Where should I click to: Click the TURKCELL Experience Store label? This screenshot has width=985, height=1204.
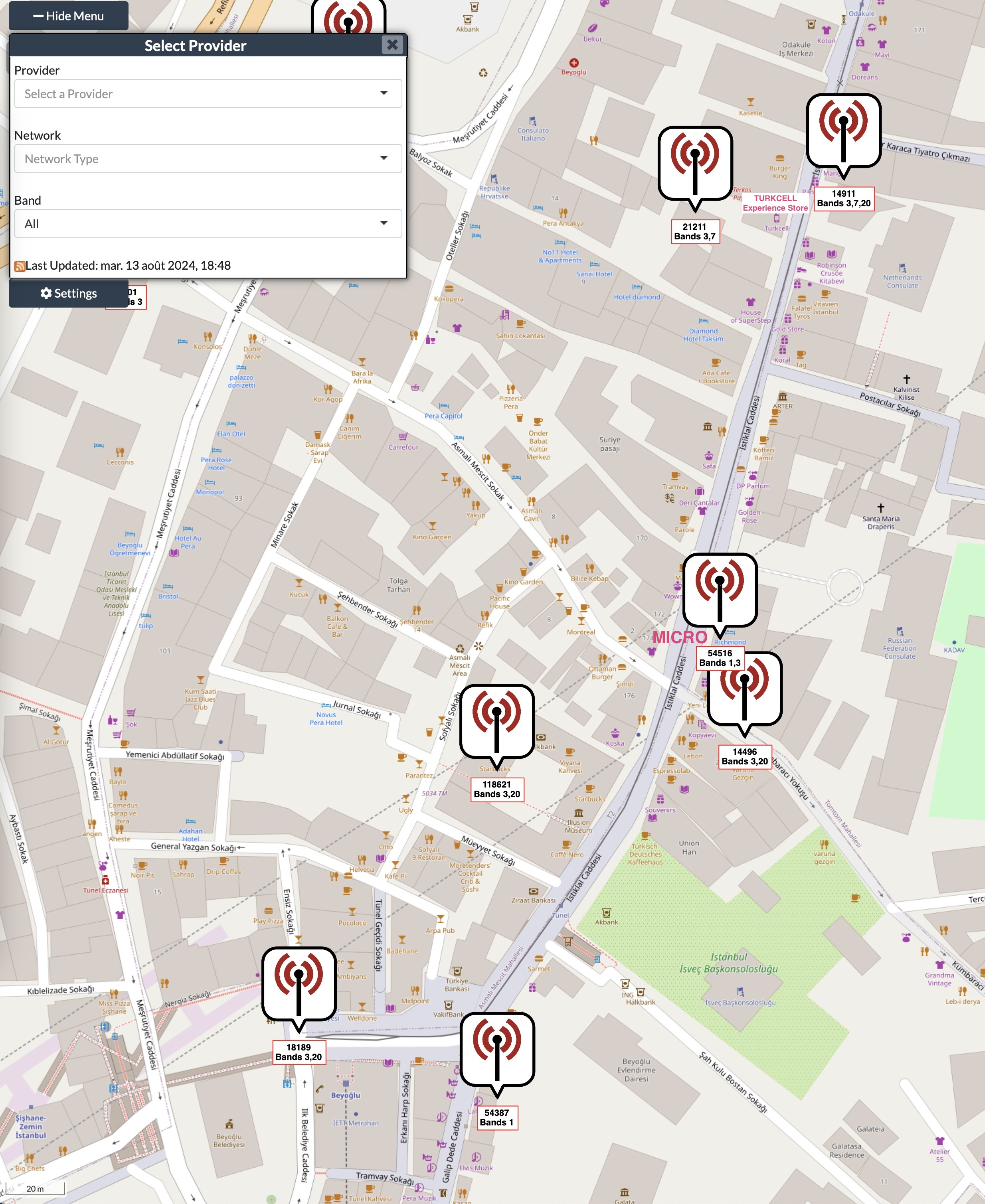pyautogui.click(x=775, y=203)
